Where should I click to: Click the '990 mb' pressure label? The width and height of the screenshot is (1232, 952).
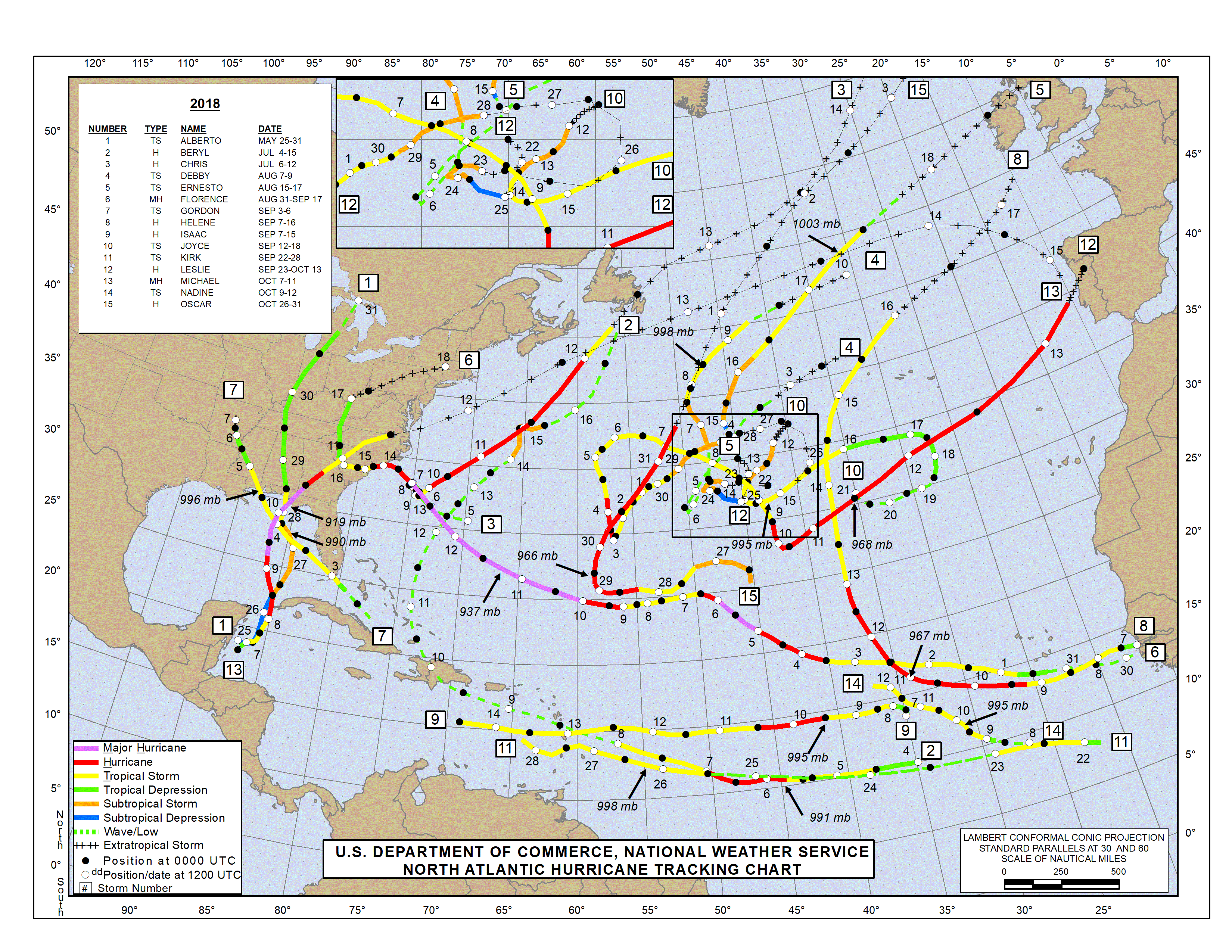click(x=345, y=542)
